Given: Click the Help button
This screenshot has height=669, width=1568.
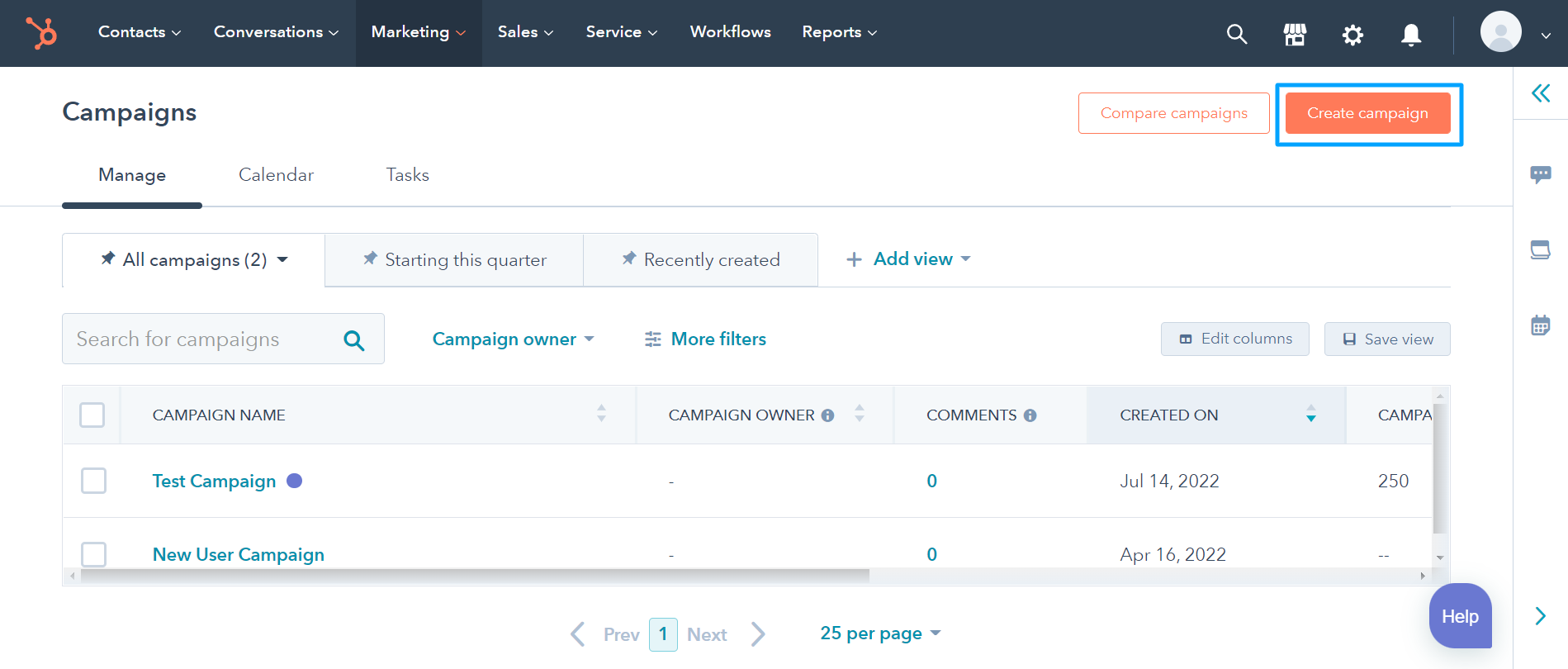Looking at the screenshot, I should 1460,616.
